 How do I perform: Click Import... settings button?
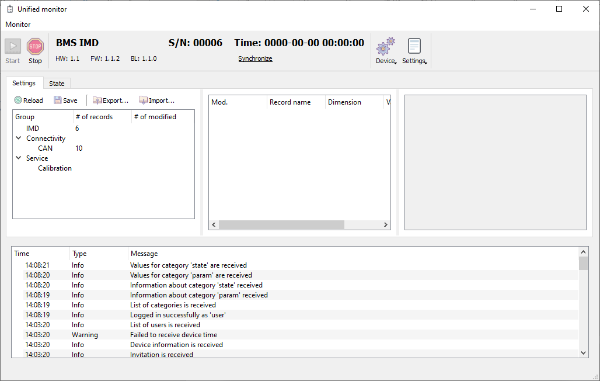click(157, 100)
